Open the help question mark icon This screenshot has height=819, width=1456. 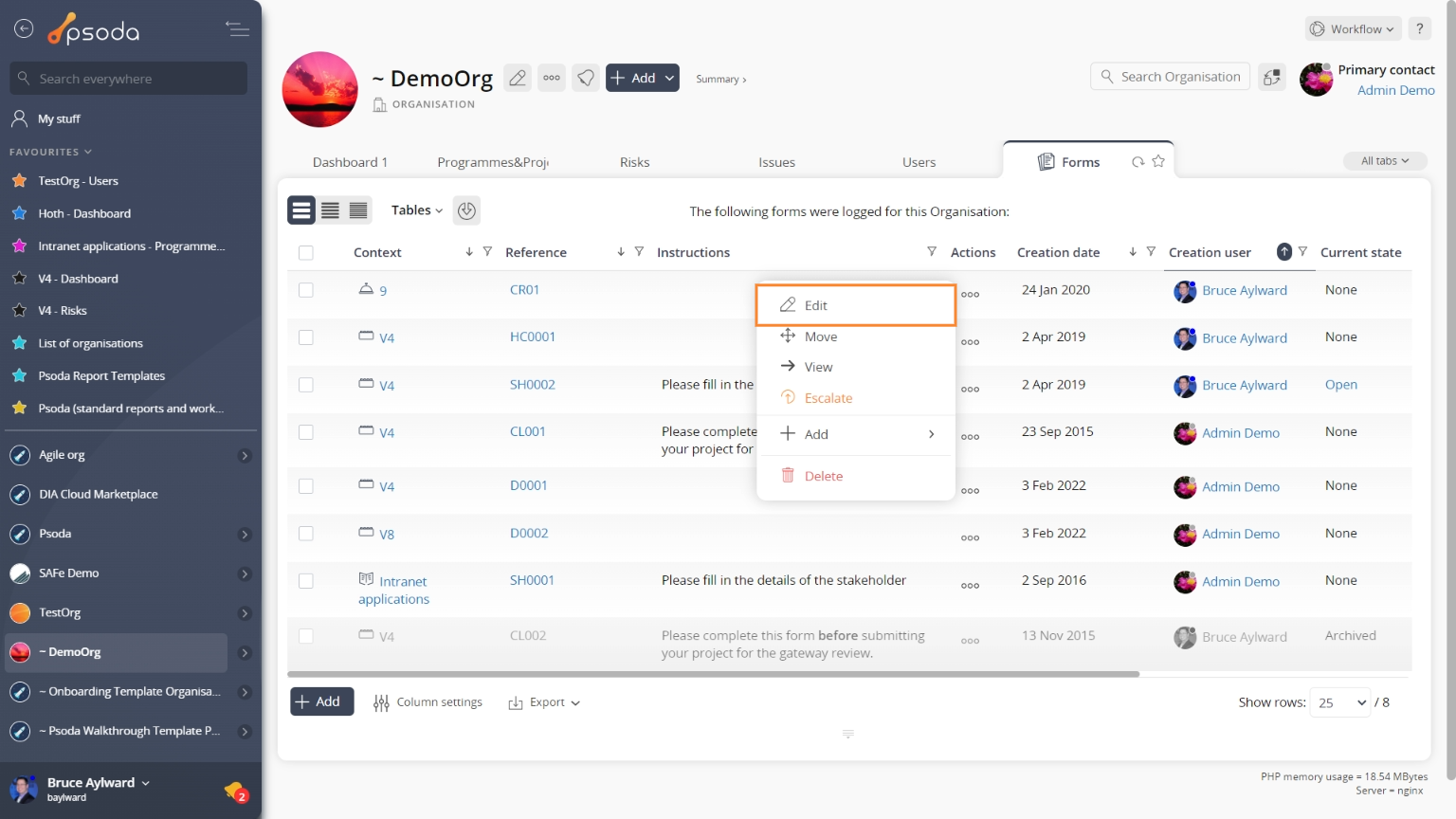(1419, 28)
